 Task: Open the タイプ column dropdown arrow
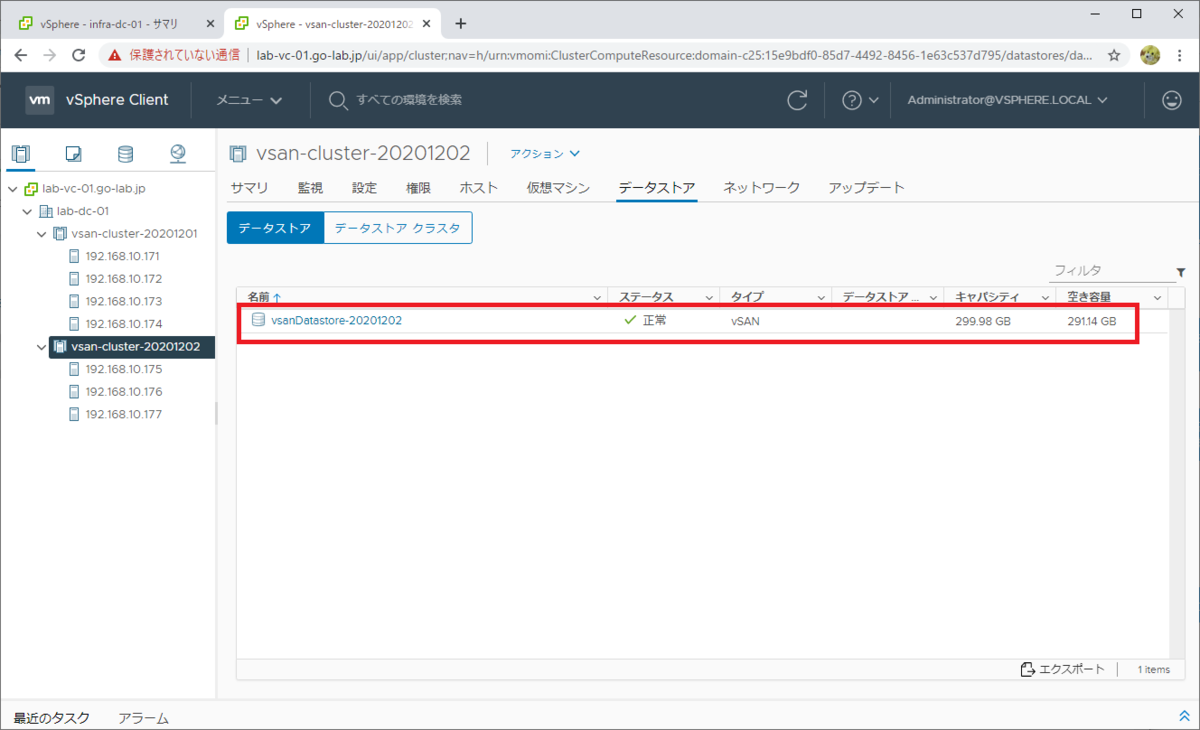822,298
